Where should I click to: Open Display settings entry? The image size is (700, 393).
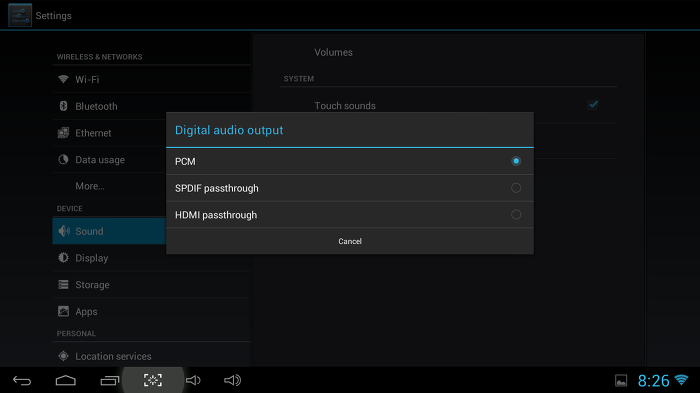(151, 258)
